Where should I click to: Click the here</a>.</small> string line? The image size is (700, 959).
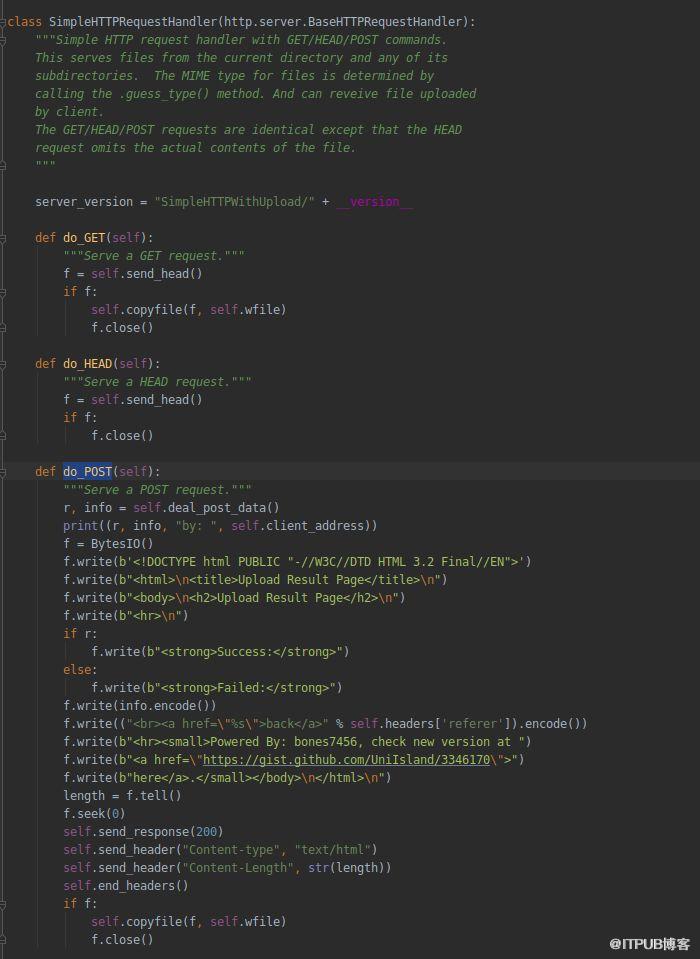(227, 777)
